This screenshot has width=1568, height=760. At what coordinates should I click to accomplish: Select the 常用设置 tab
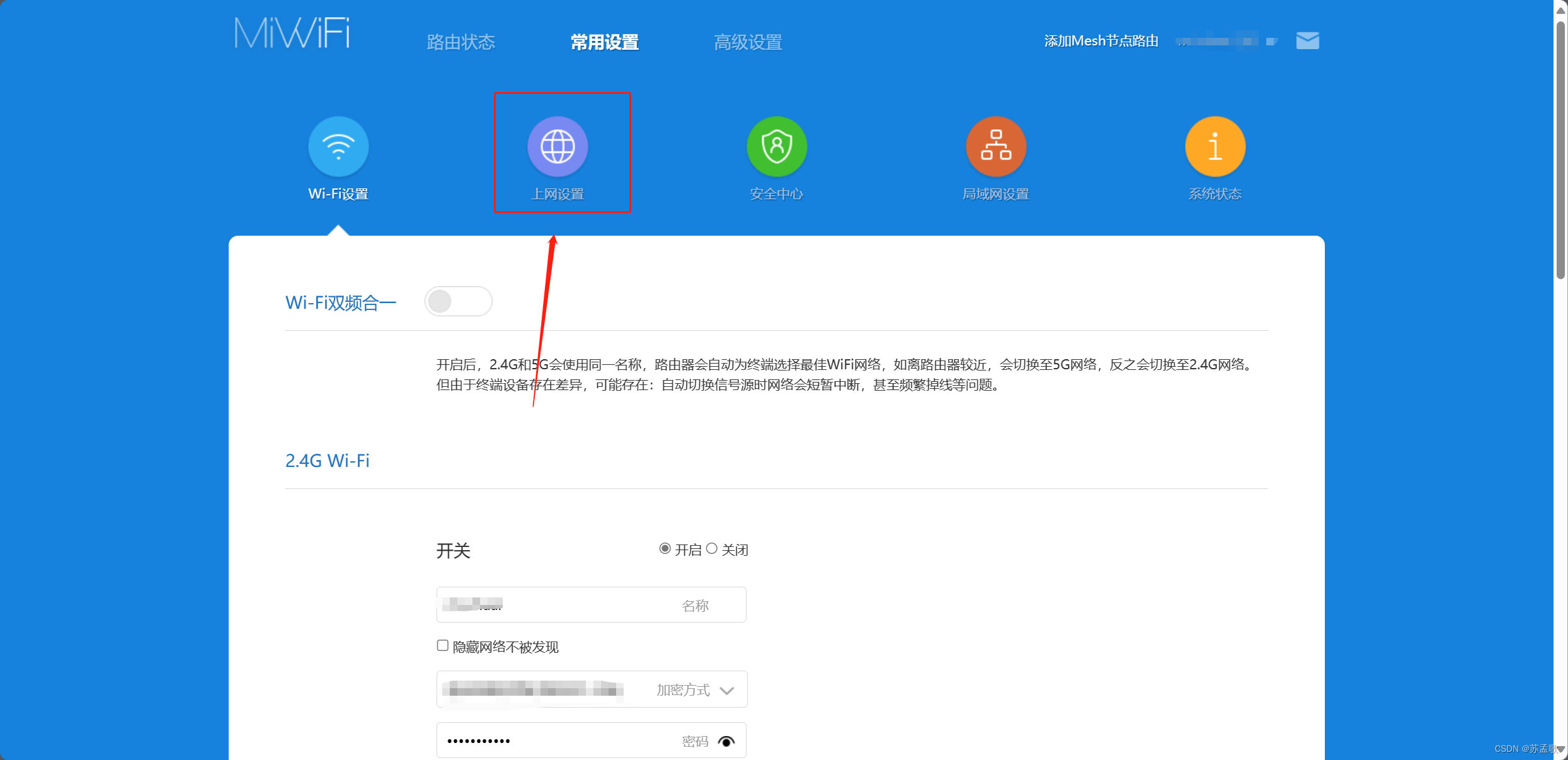(x=604, y=42)
